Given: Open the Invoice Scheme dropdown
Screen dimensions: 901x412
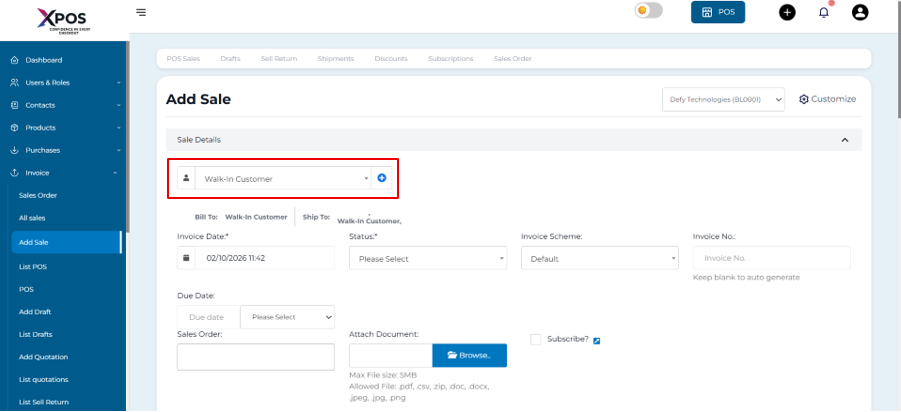Looking at the screenshot, I should 600,258.
